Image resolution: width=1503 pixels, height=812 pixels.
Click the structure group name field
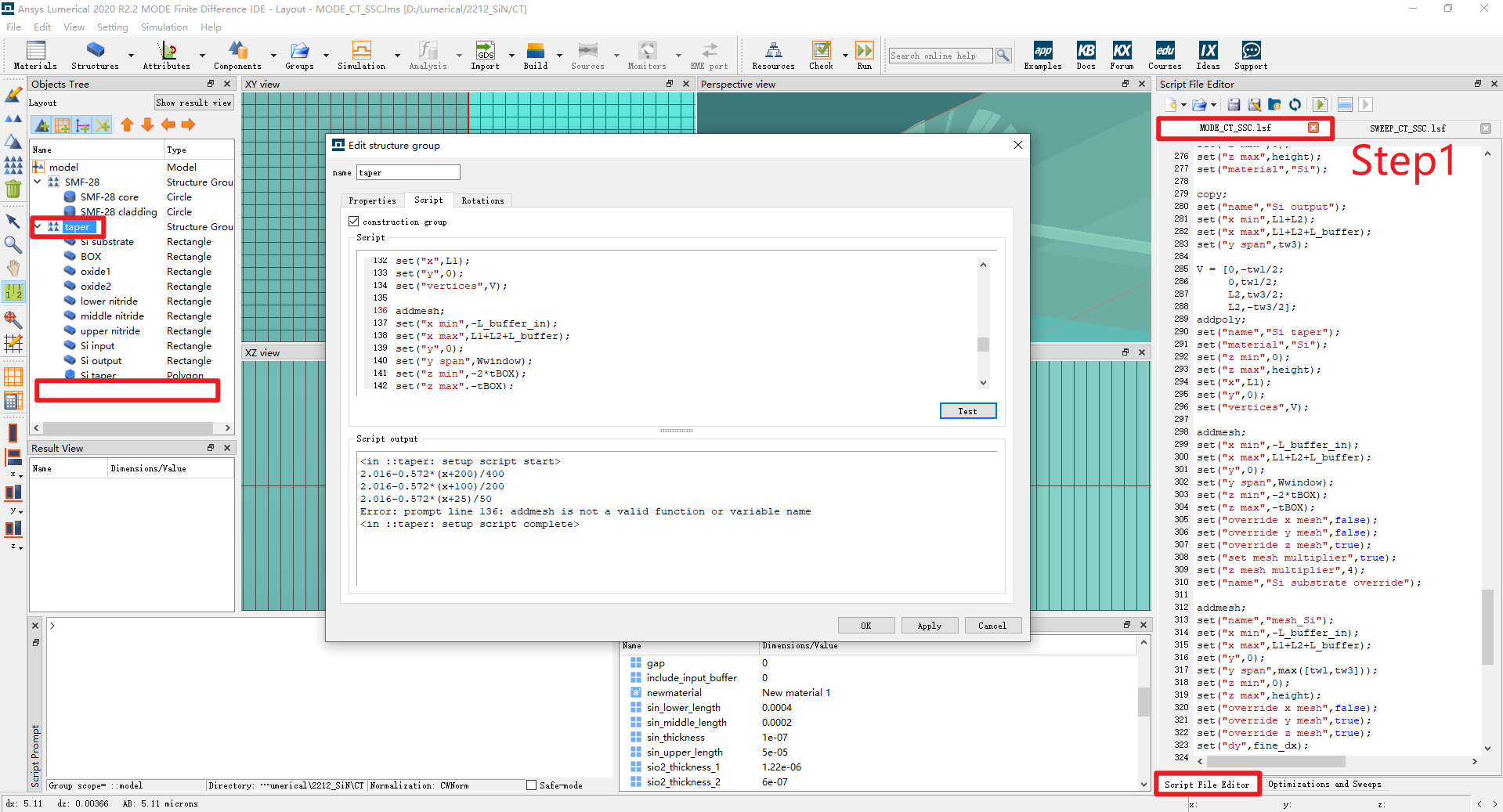408,172
